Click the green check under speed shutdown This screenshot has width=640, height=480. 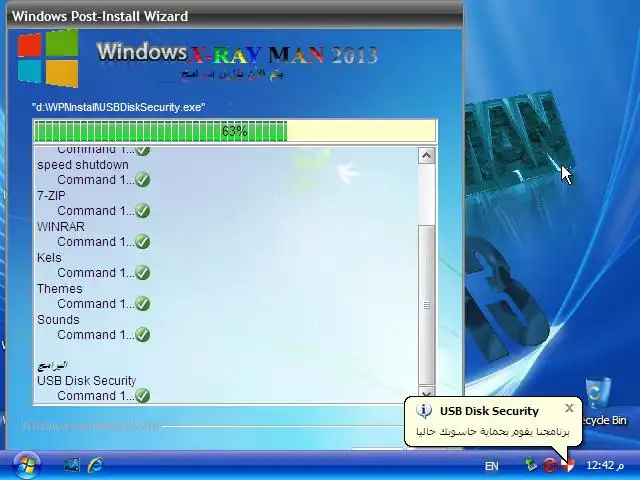[x=142, y=180]
